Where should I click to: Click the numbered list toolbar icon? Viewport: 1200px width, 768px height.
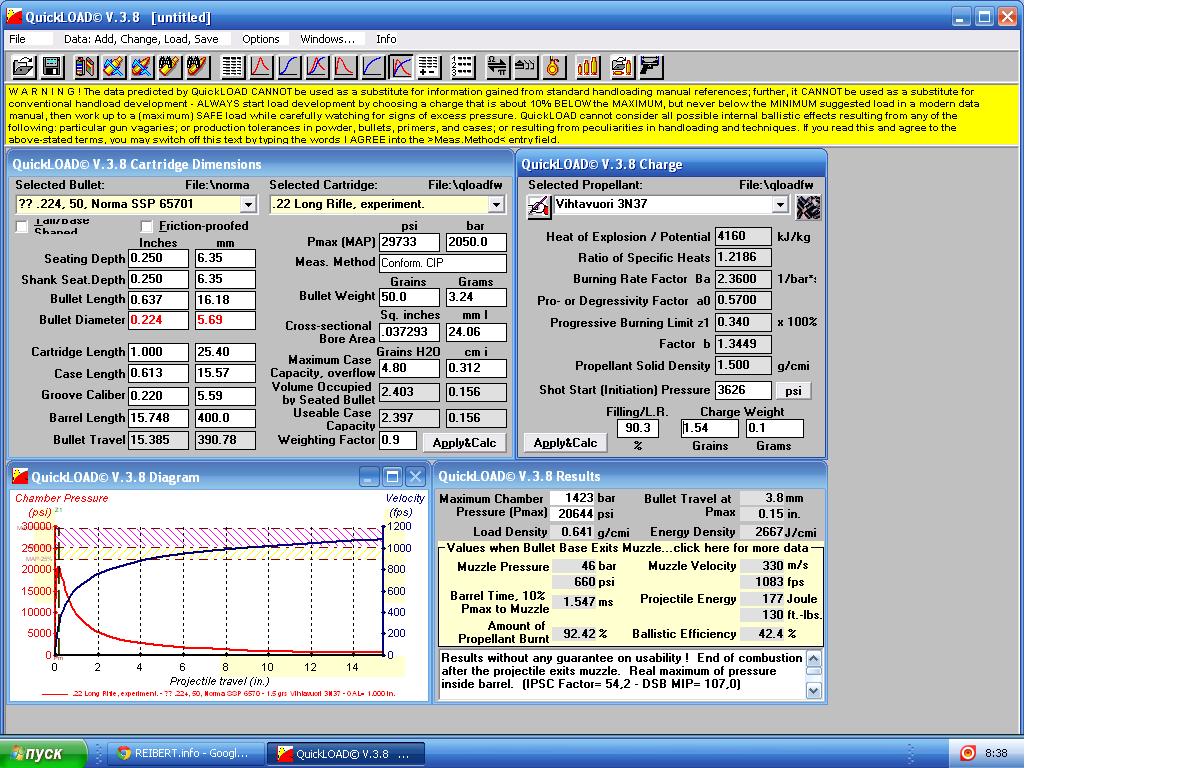pyautogui.click(x=462, y=67)
